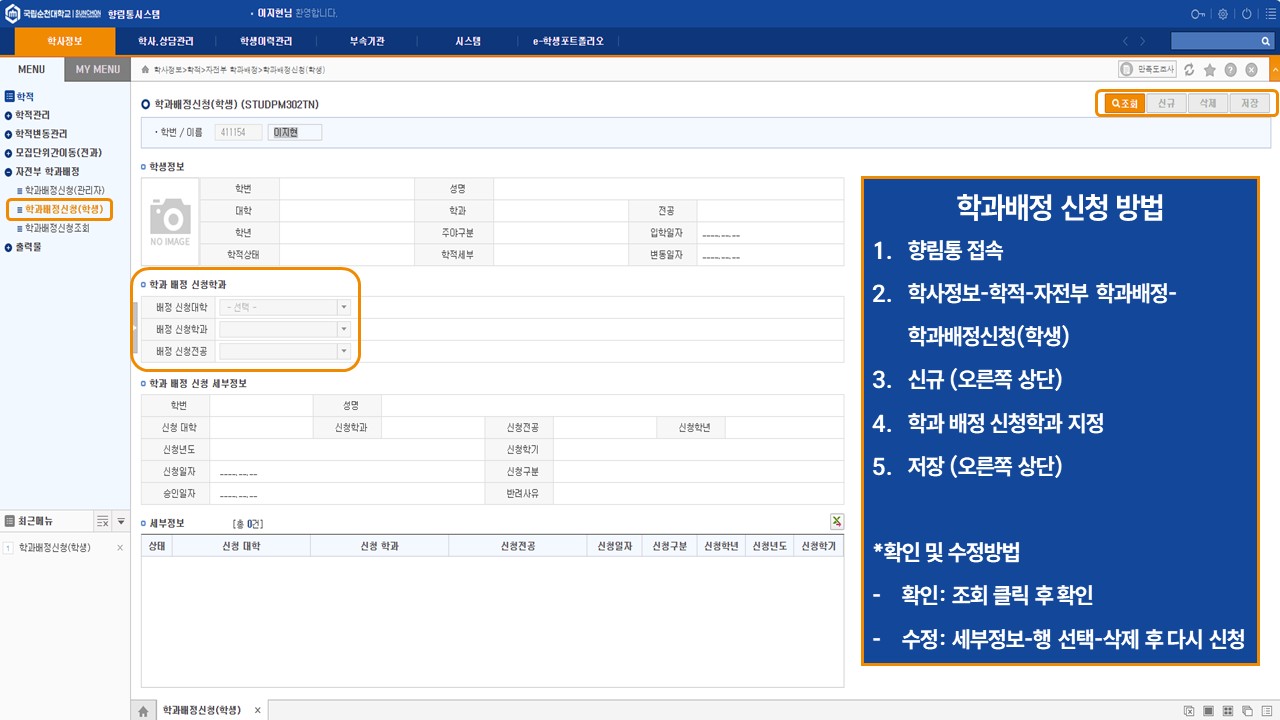Viewport: 1280px width, 720px height.
Task: Click the key icon in top header
Action: click(1198, 14)
